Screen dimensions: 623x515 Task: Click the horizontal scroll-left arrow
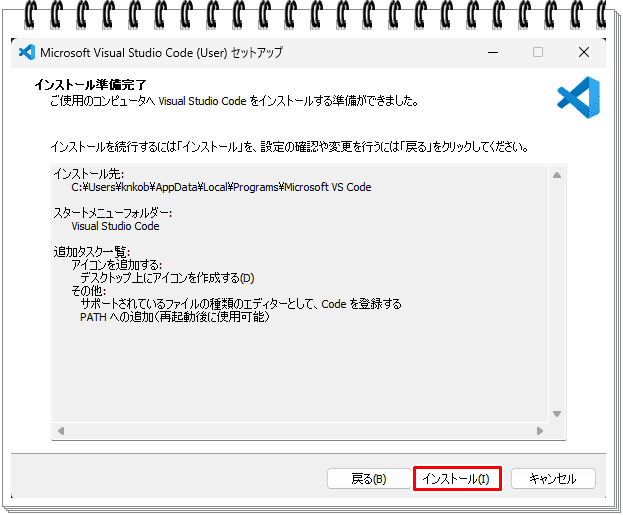[x=61, y=431]
